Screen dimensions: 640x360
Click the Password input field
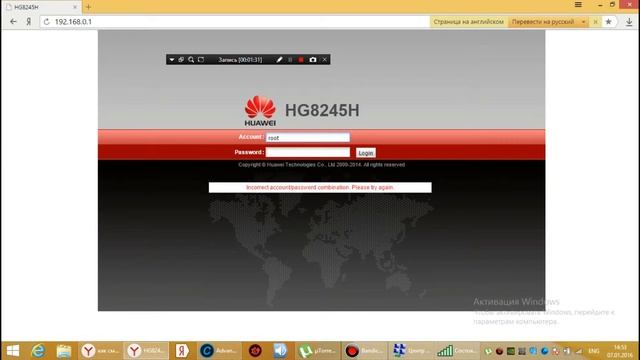[x=308, y=152]
